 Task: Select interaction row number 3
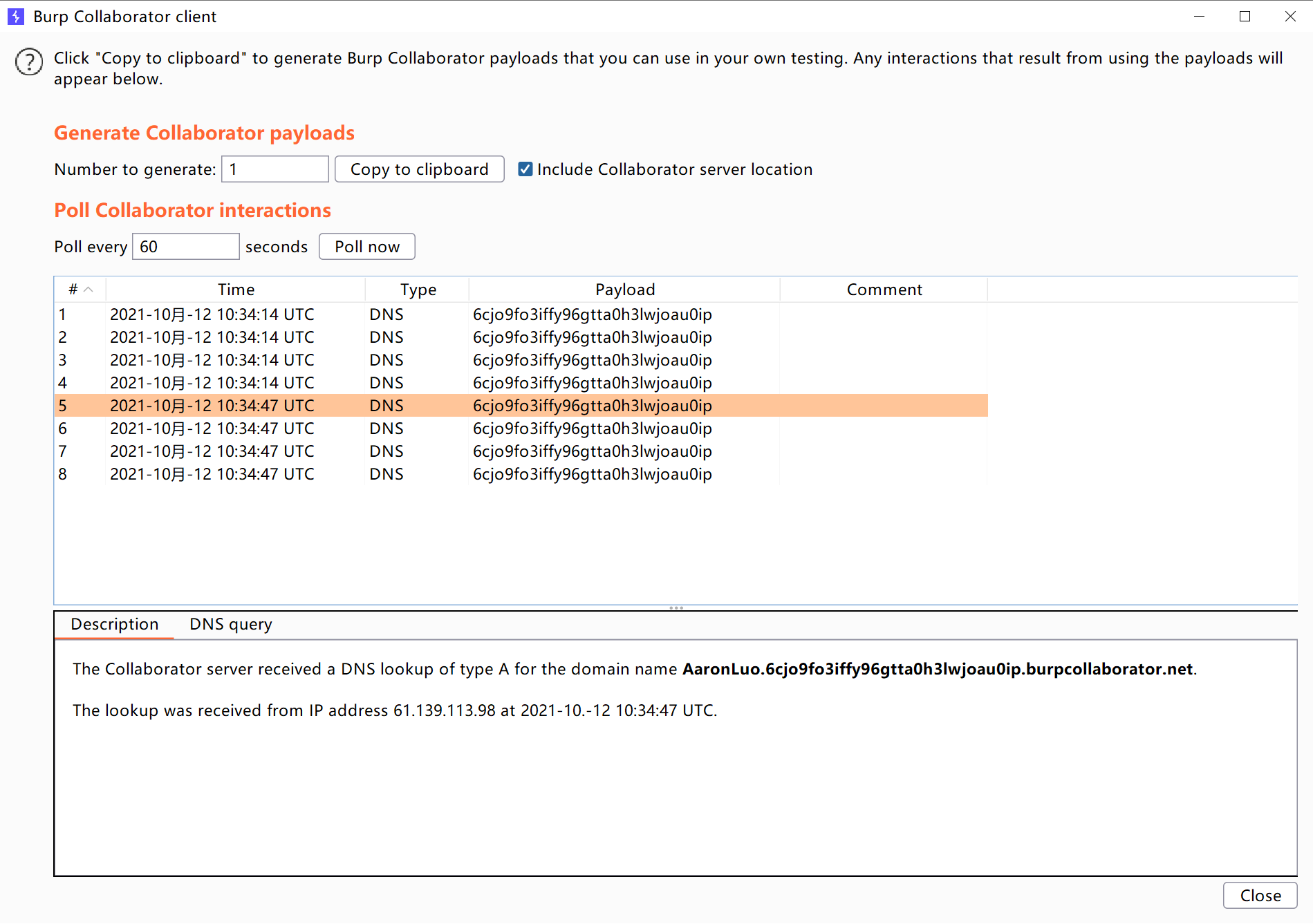click(x=521, y=360)
